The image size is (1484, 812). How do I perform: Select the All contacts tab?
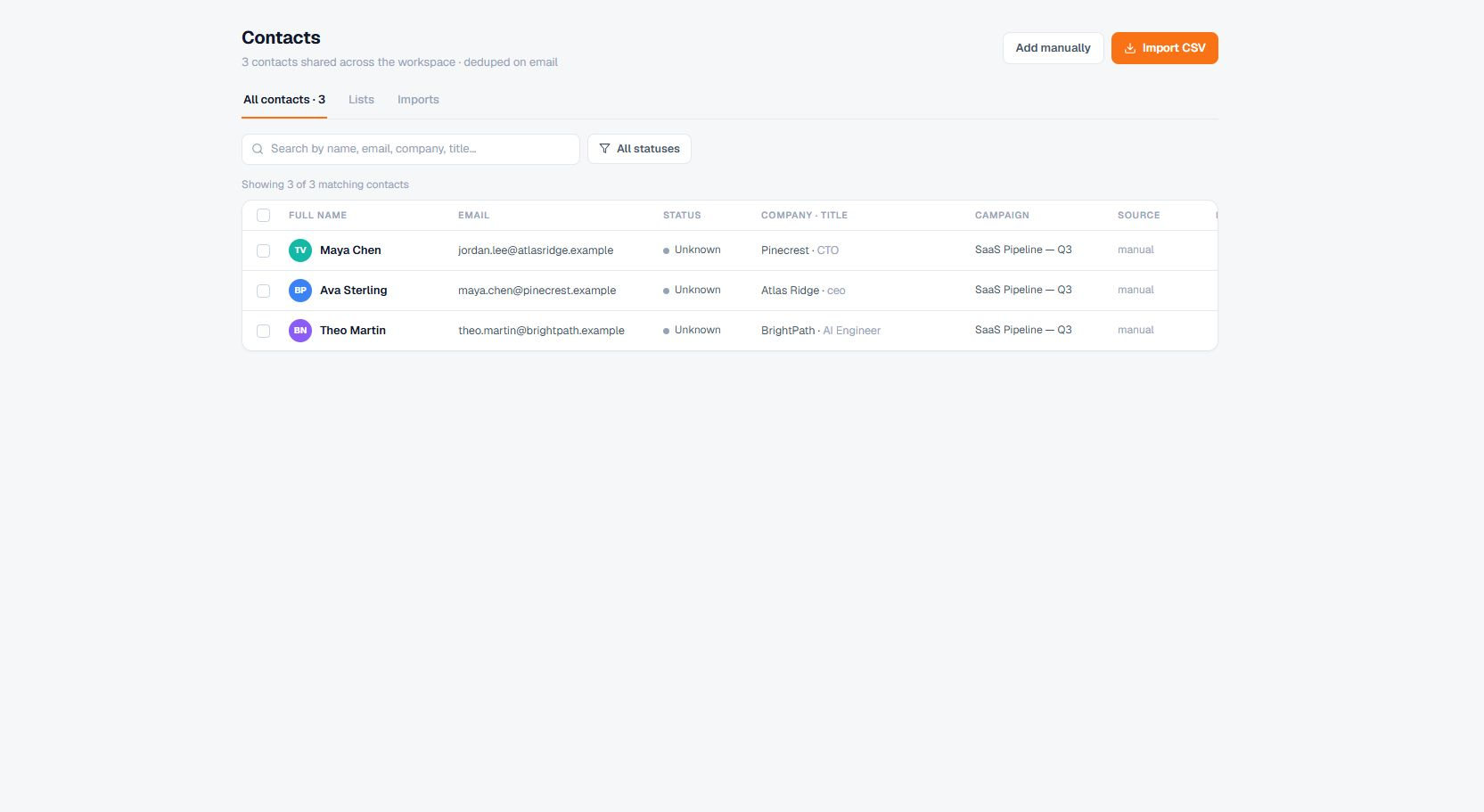point(284,100)
